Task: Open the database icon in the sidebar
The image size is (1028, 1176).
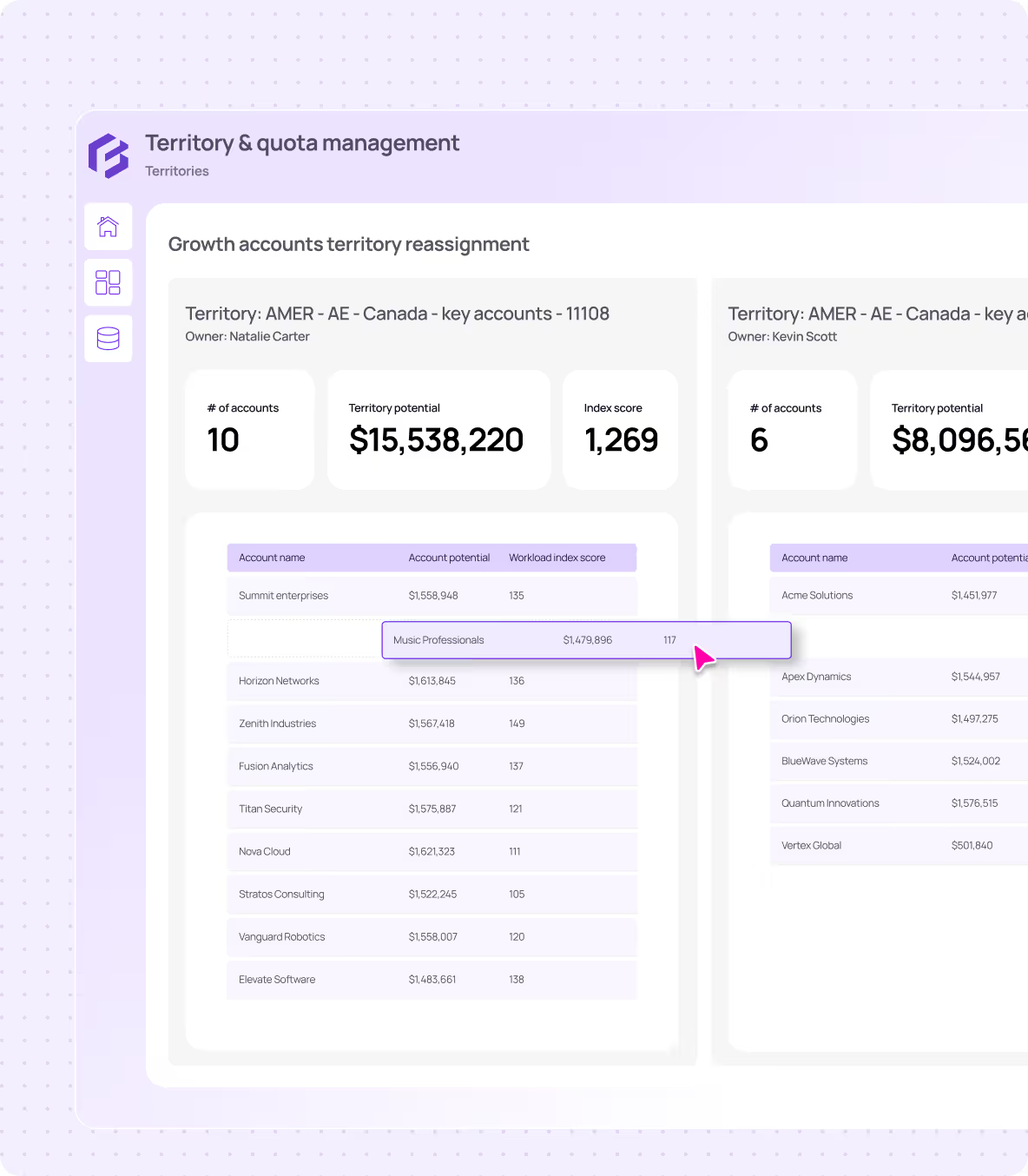Action: [x=109, y=338]
